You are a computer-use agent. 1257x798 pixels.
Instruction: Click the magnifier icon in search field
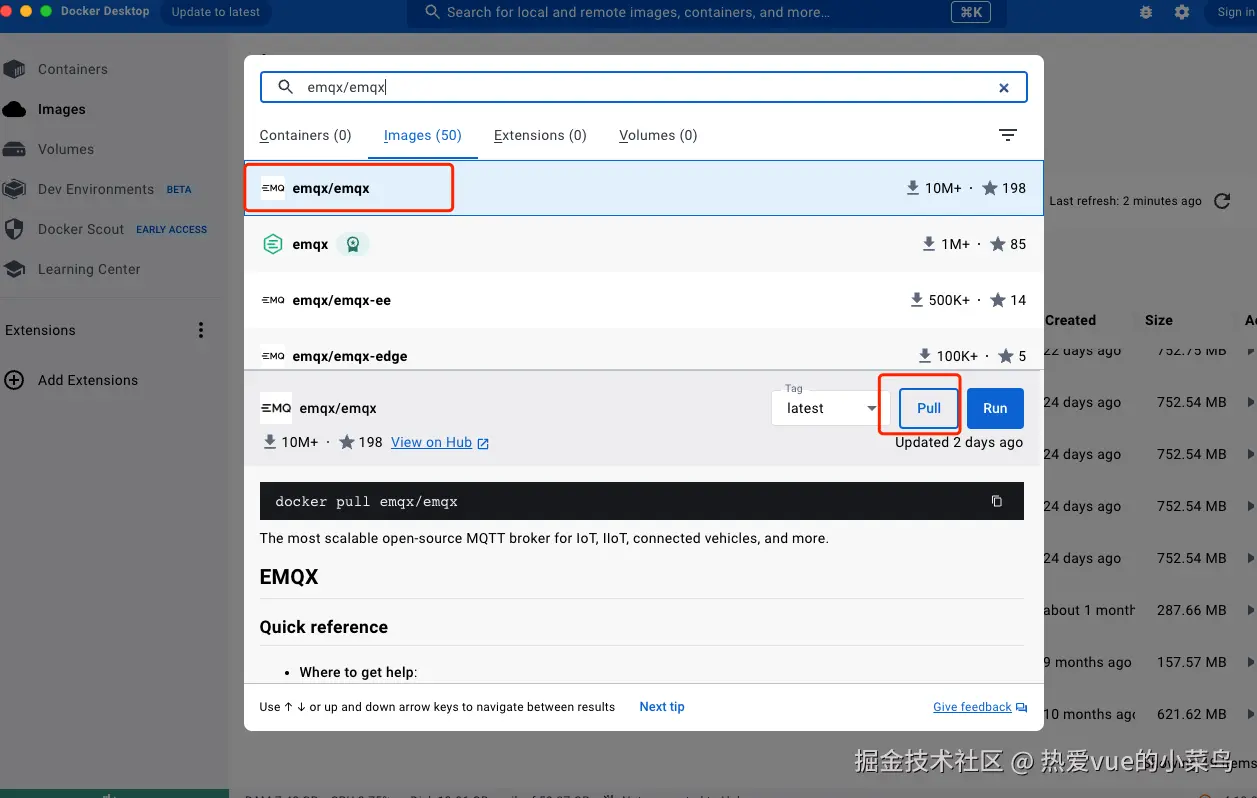[x=286, y=87]
